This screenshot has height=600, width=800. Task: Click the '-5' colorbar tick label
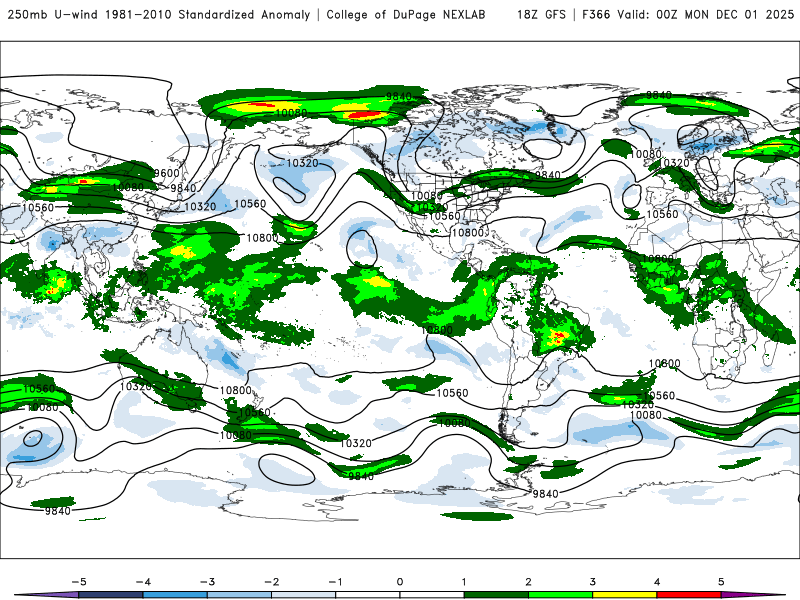[x=79, y=582]
